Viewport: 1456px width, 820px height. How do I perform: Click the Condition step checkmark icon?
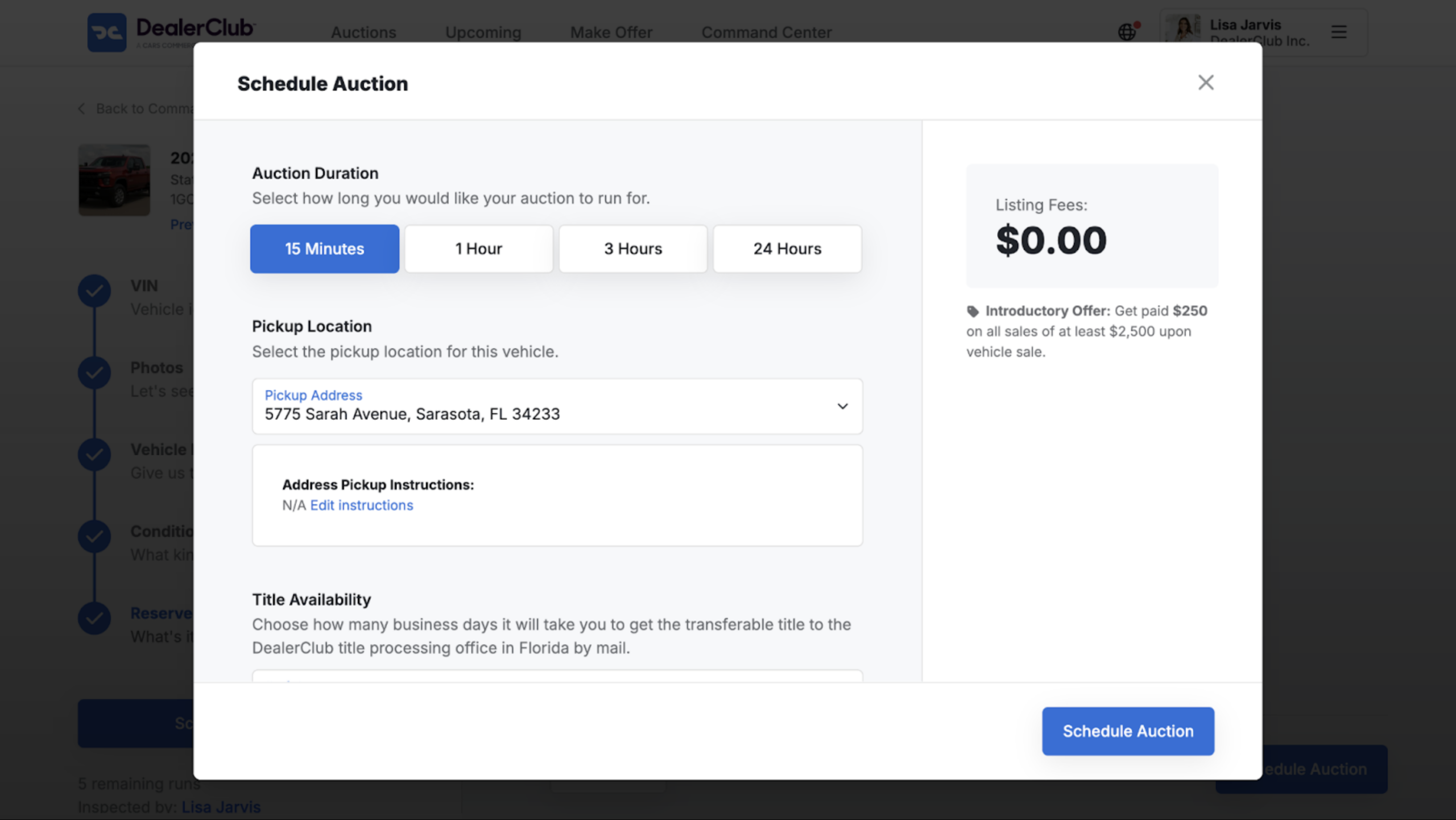click(x=94, y=537)
